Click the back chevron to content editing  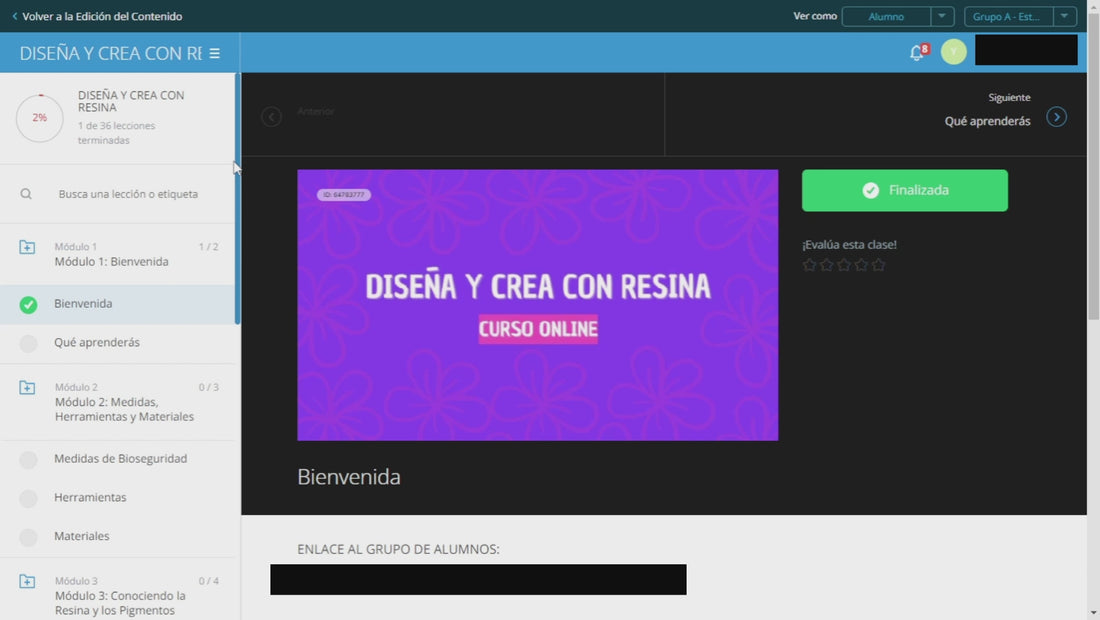(15, 16)
